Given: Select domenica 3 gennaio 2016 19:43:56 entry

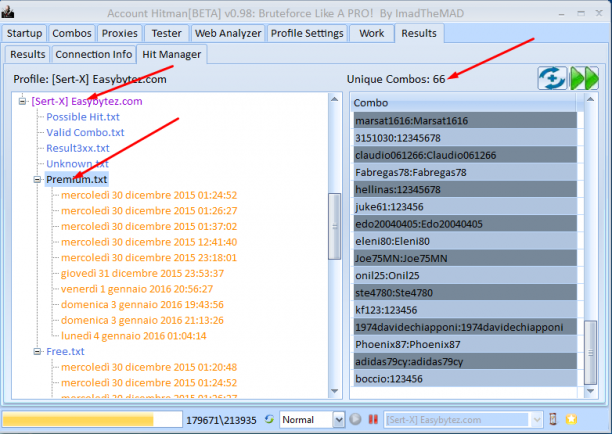Looking at the screenshot, I should 142,304.
